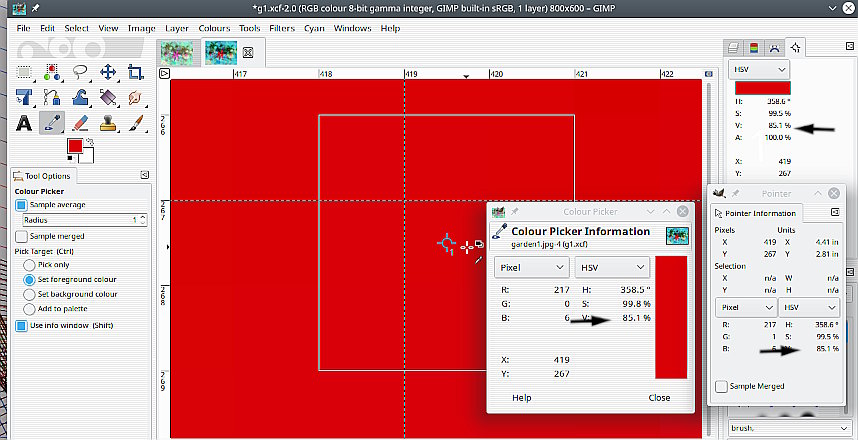Select the Select by Colour tool

click(x=52, y=72)
